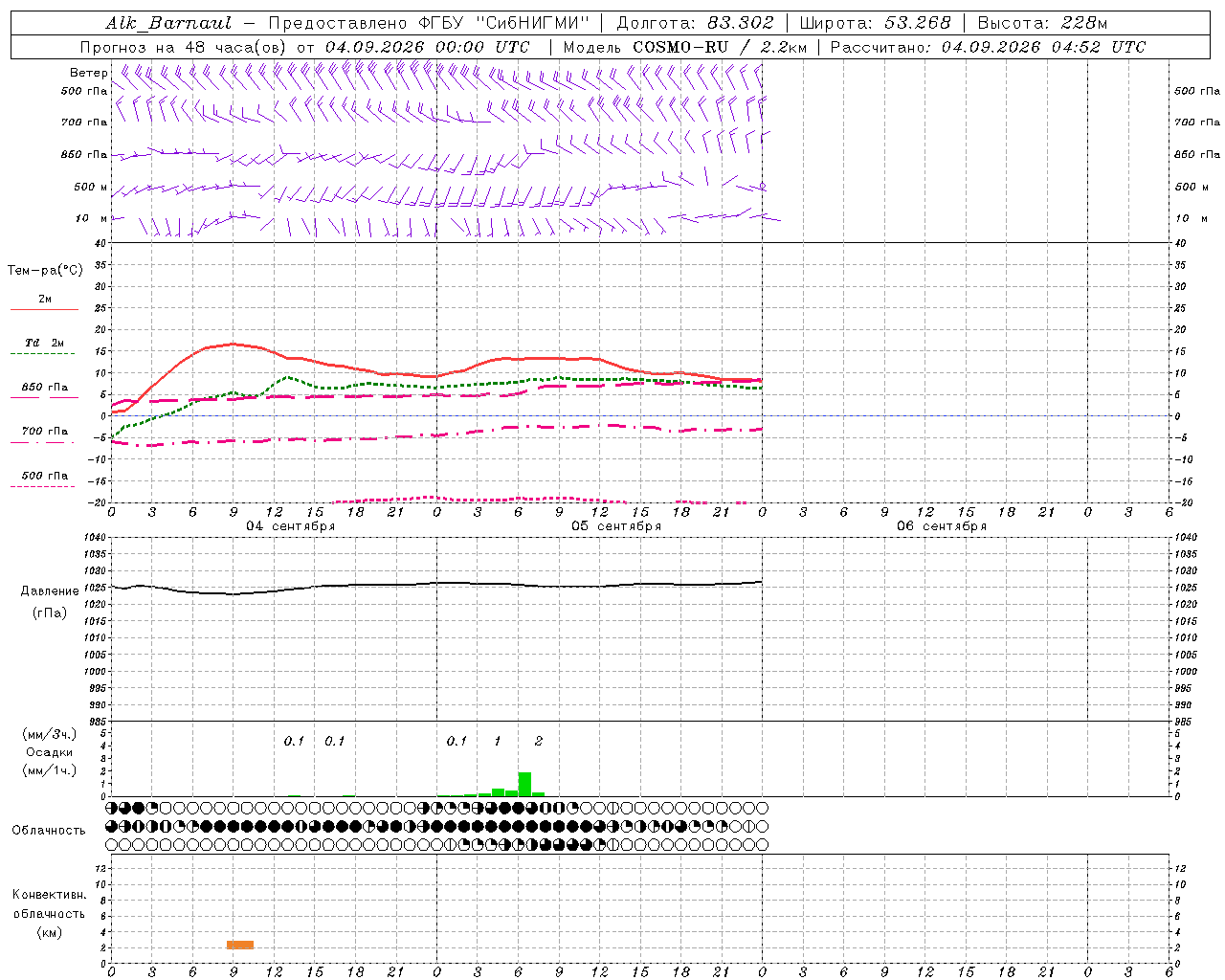Click the precipitation amount label '2'

coord(539,741)
